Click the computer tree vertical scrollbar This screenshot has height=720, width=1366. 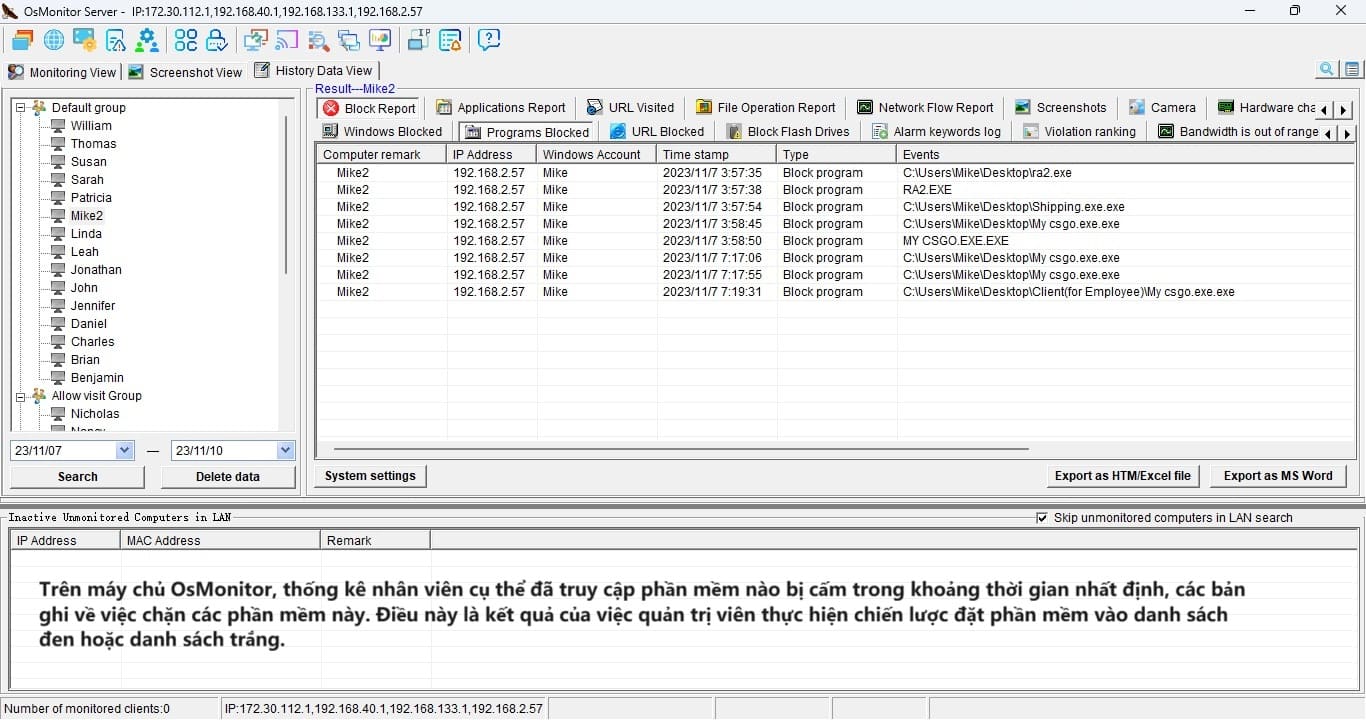(286, 195)
